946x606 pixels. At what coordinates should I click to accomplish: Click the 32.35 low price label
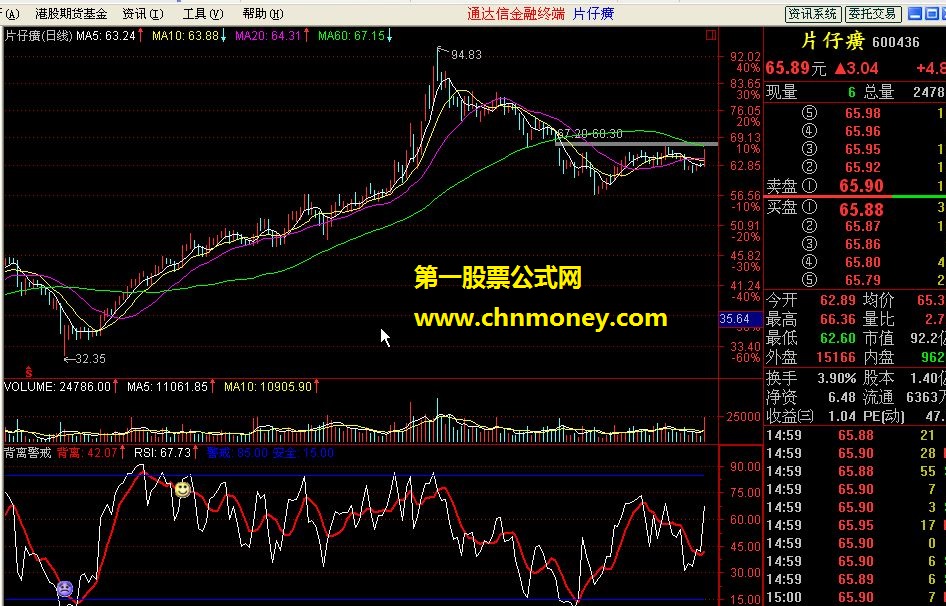[90, 359]
